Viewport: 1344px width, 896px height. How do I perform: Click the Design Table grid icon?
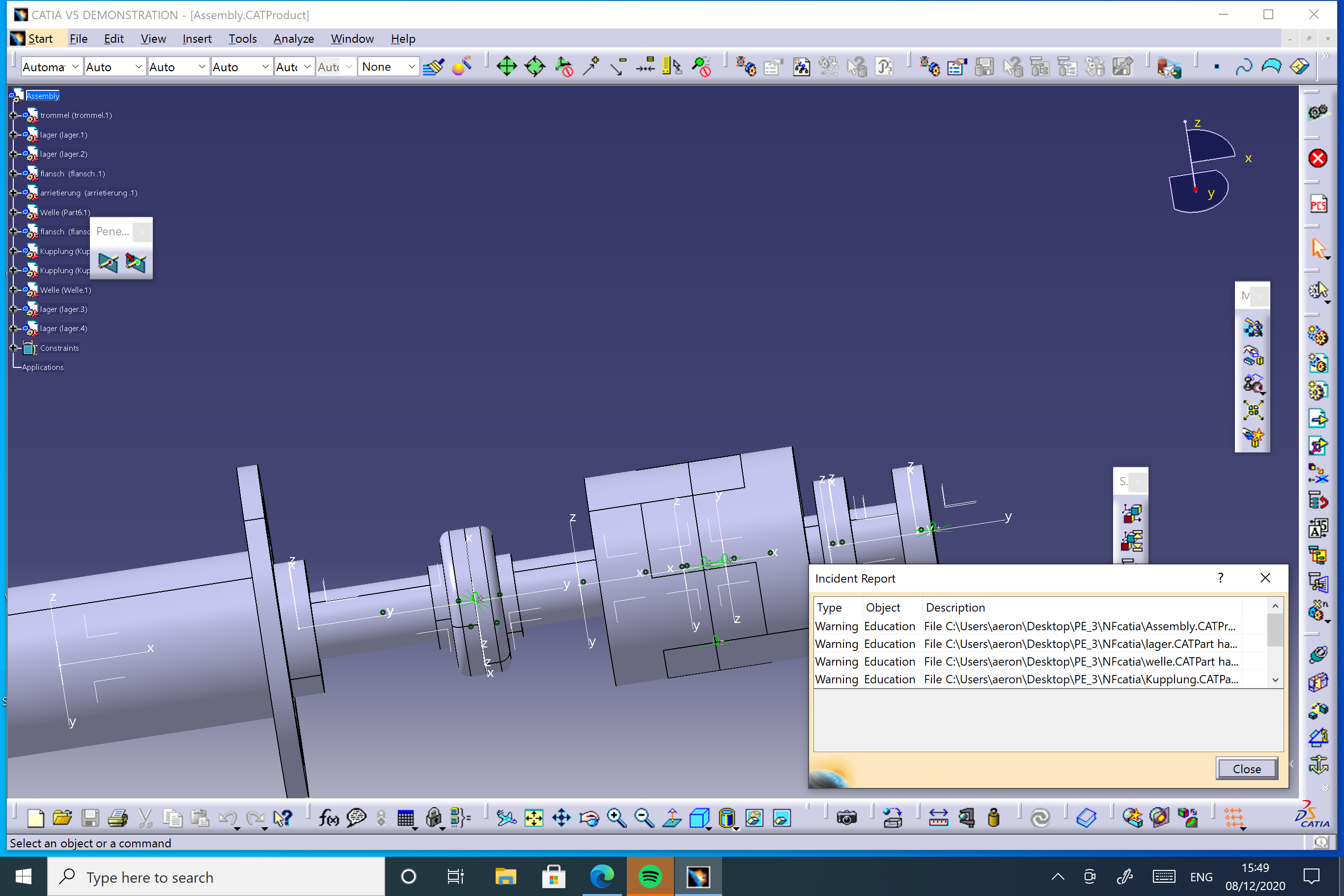click(406, 818)
